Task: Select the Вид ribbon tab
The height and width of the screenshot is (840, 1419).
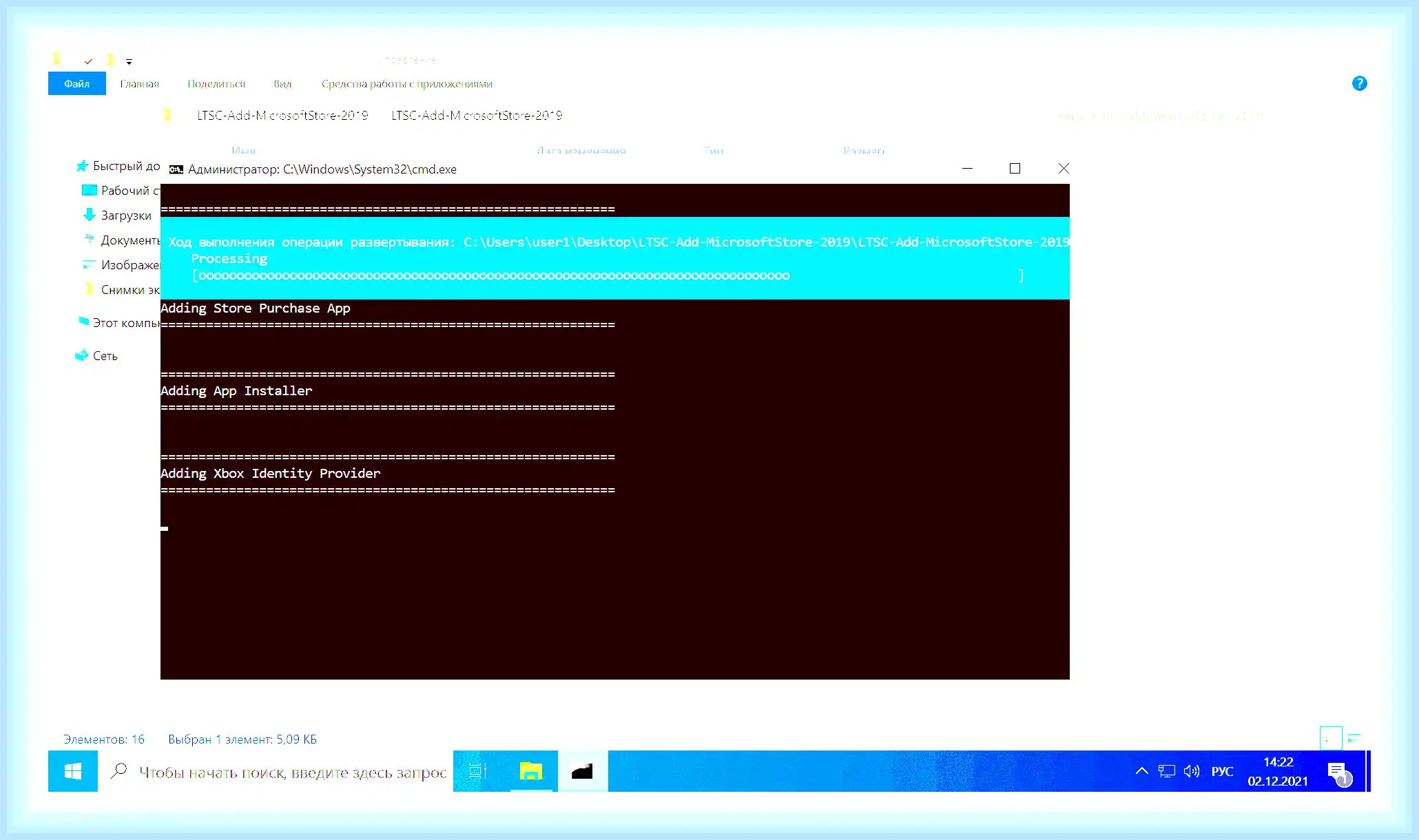Action: coord(282,83)
